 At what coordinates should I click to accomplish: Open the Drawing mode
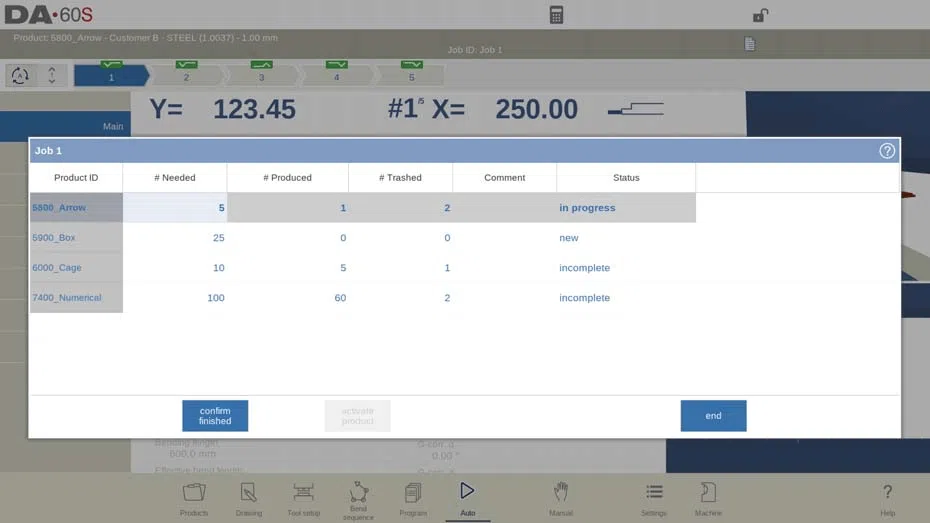pos(249,500)
